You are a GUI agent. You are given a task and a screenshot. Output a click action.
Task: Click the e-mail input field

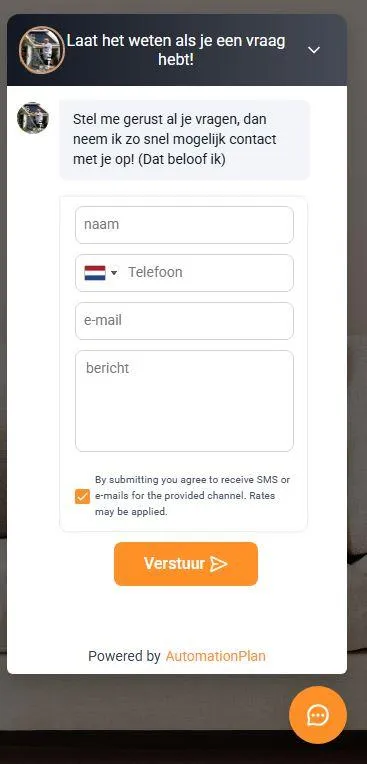pos(184,321)
